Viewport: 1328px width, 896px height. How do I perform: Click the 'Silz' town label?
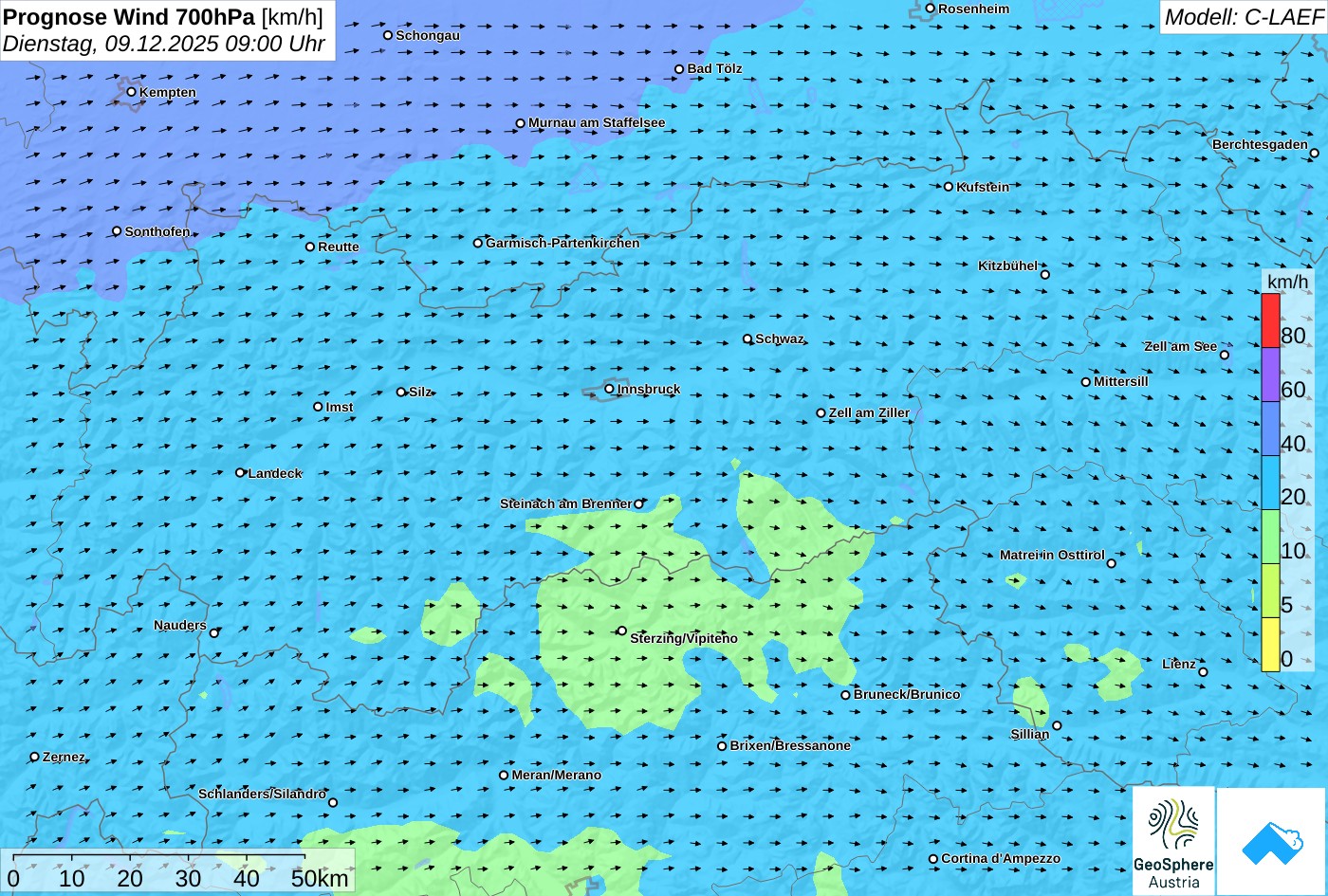420,392
